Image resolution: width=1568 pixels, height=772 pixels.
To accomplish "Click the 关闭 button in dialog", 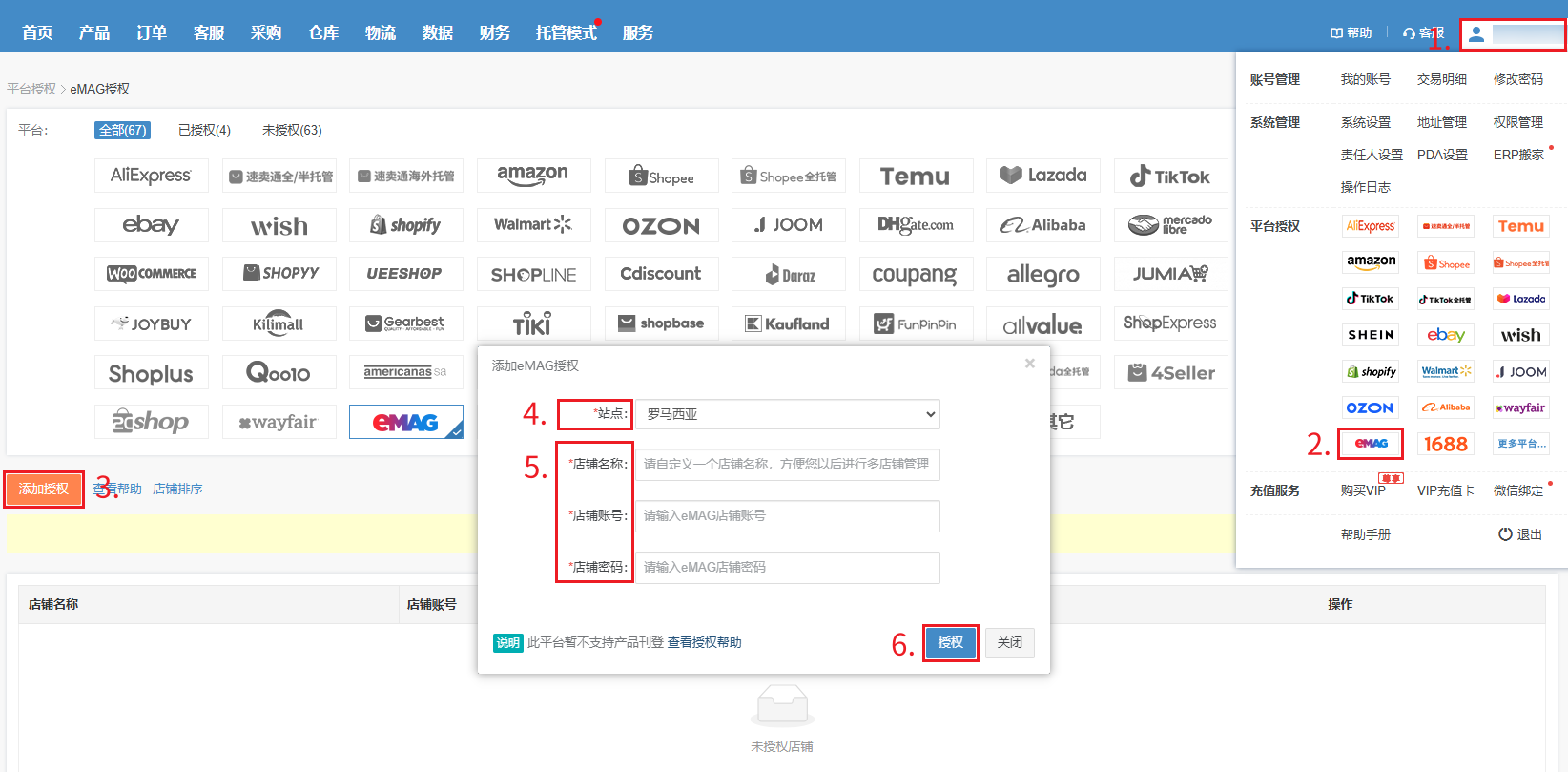I will pos(1010,642).
